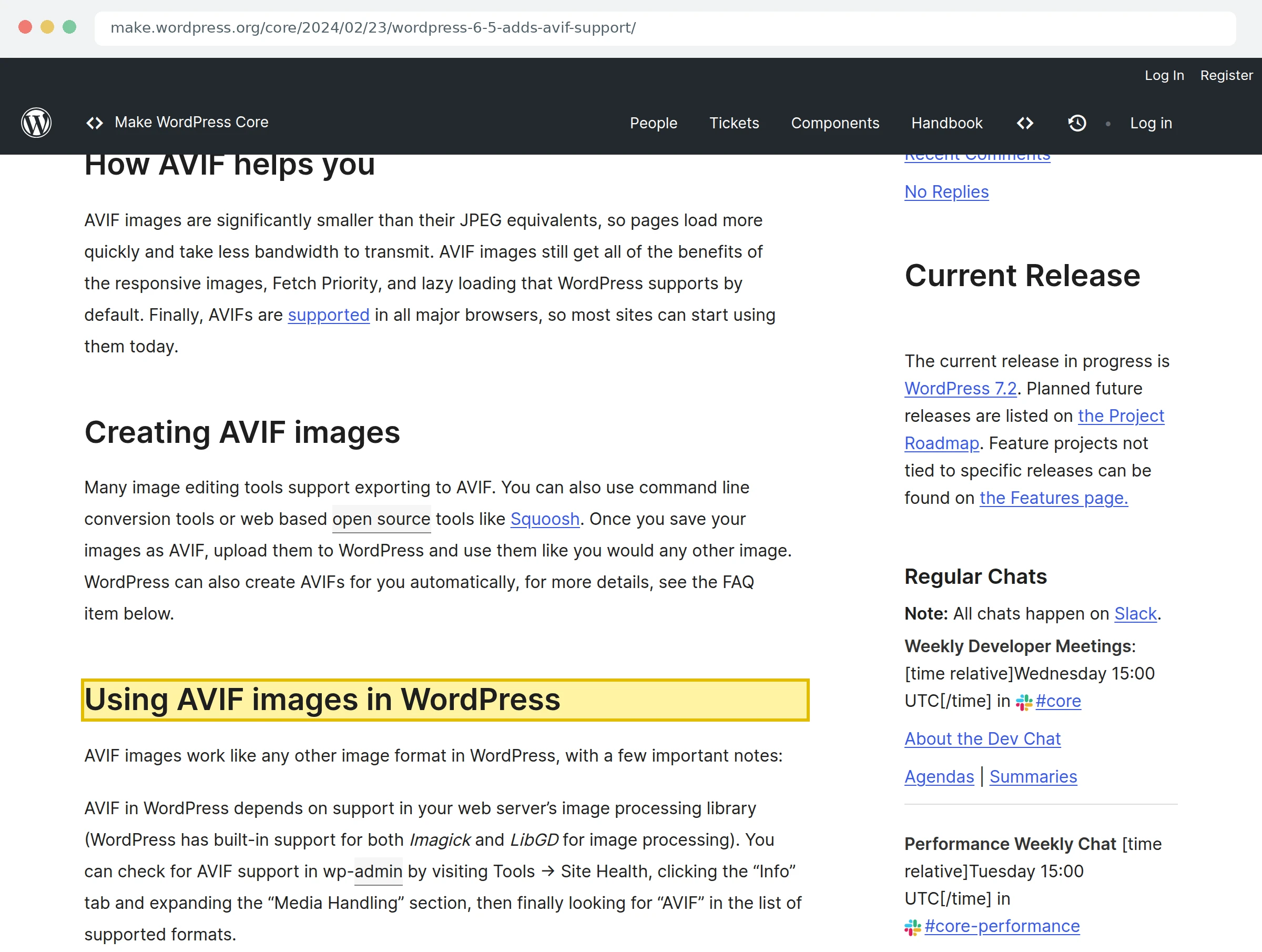Click the 'Performance Weekly Chat' text
The height and width of the screenshot is (952, 1262).
[1010, 844]
